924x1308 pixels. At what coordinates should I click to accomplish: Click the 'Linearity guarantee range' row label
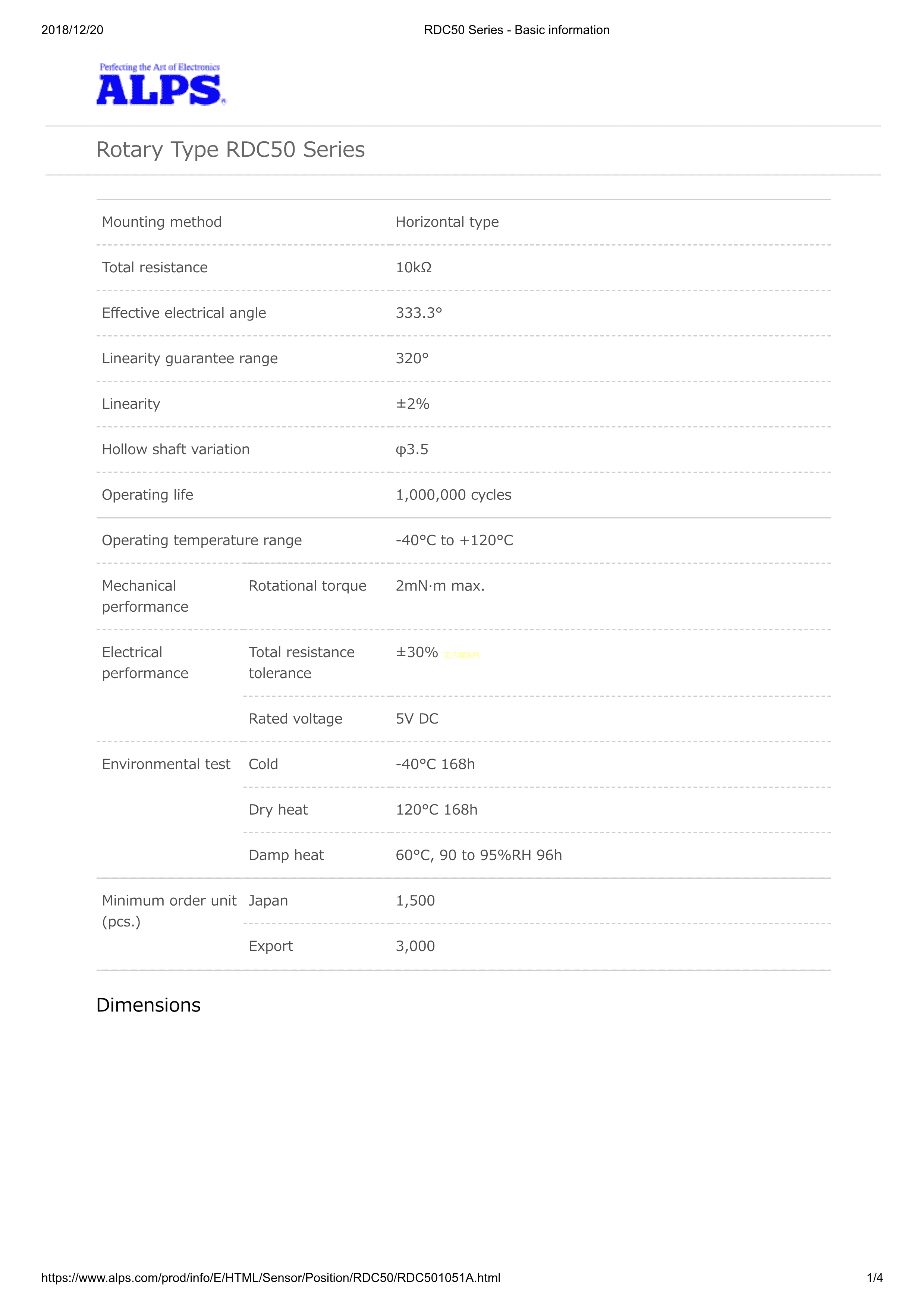190,359
